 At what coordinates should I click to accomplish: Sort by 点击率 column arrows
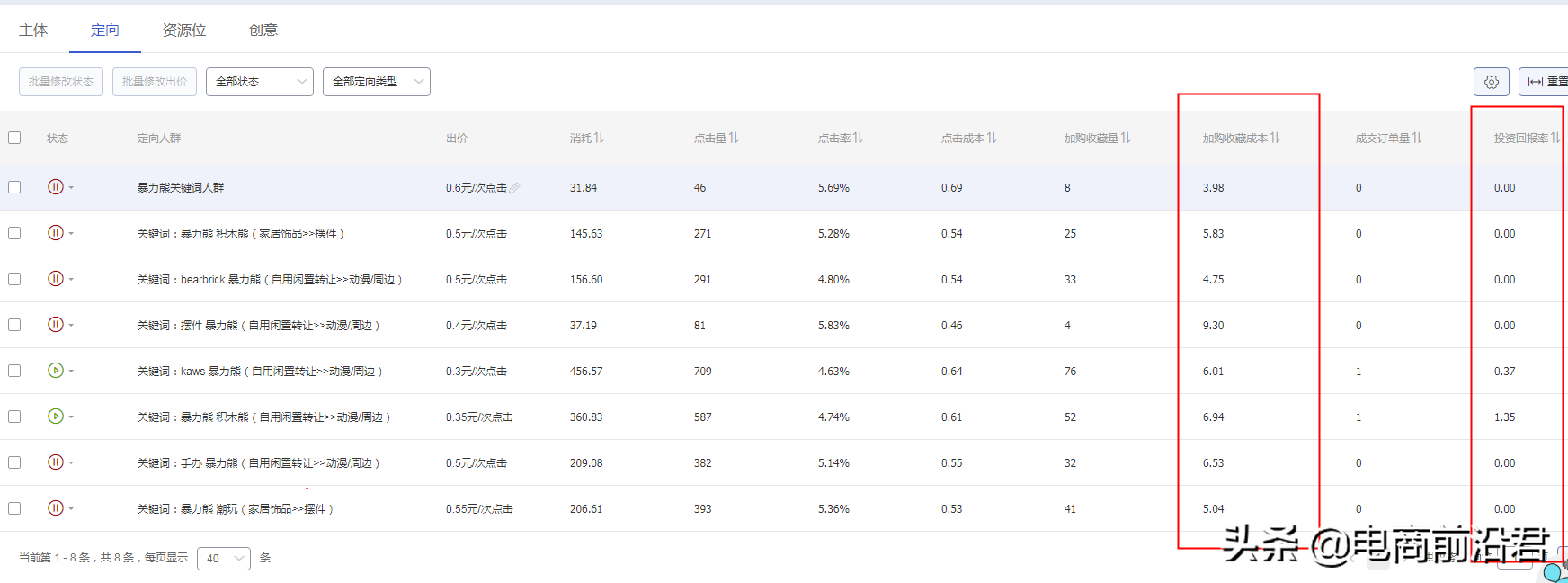(x=858, y=138)
